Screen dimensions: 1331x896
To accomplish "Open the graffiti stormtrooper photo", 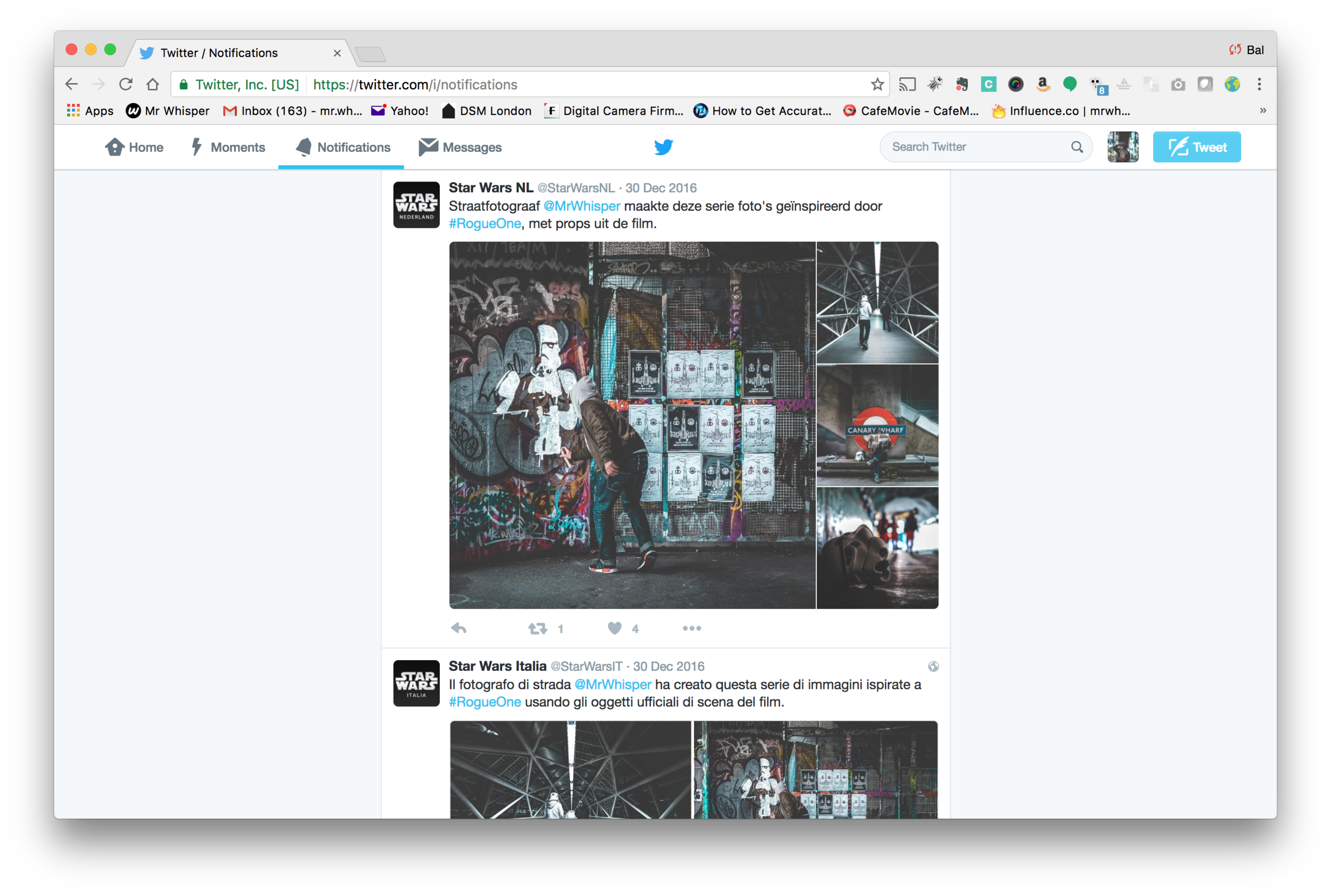I will 632,425.
